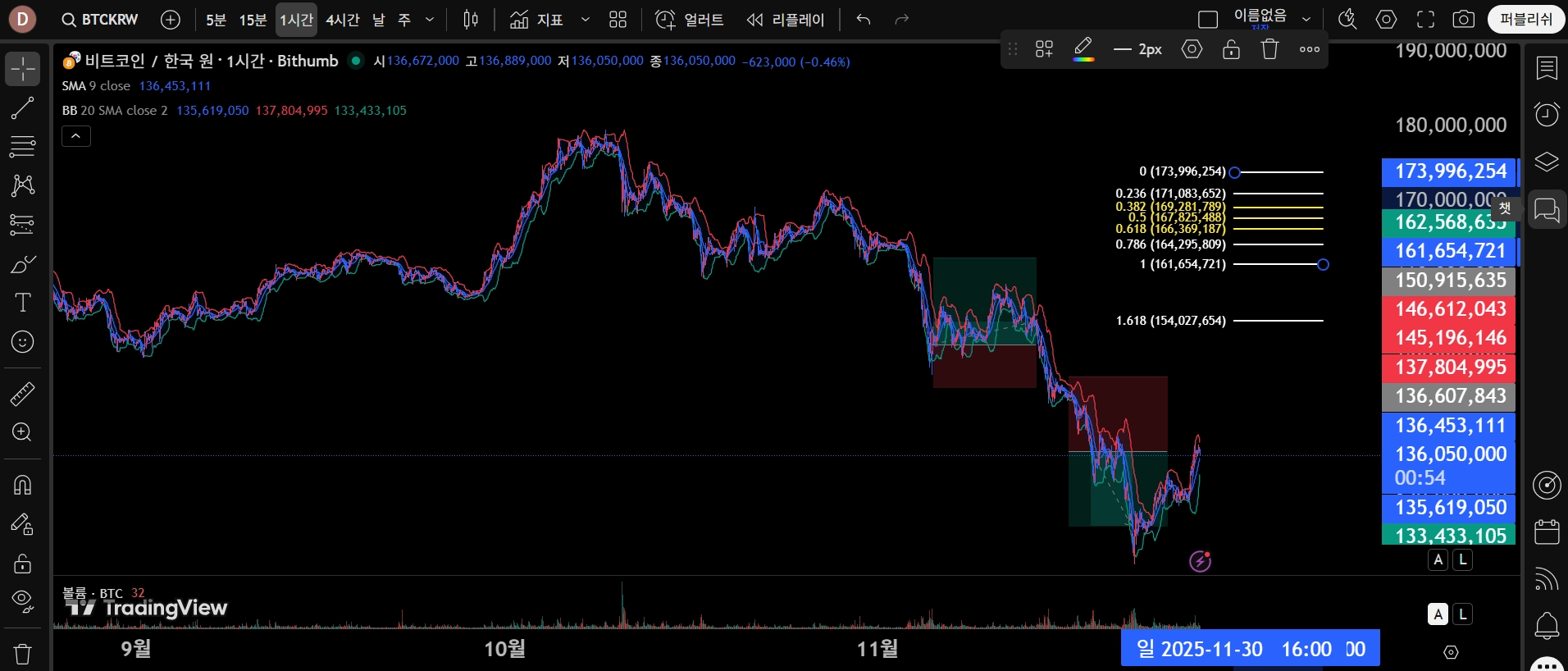Lock all drawings with the sidebar padlock
1568x671 pixels.
[23, 564]
